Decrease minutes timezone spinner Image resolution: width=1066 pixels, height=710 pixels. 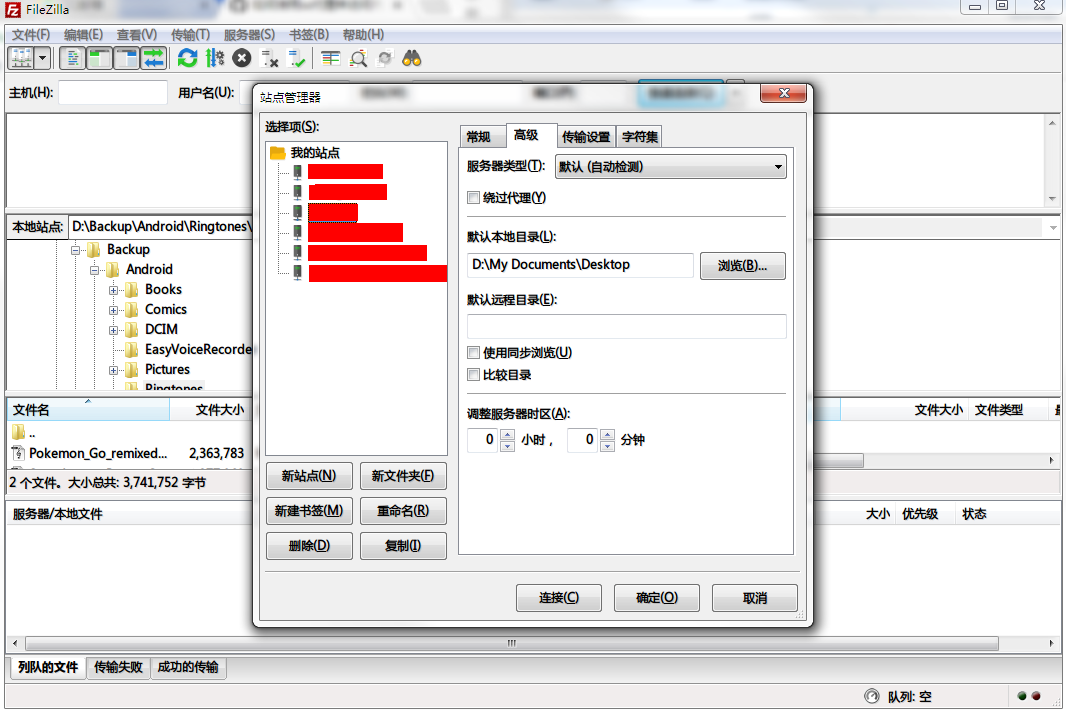click(x=607, y=445)
